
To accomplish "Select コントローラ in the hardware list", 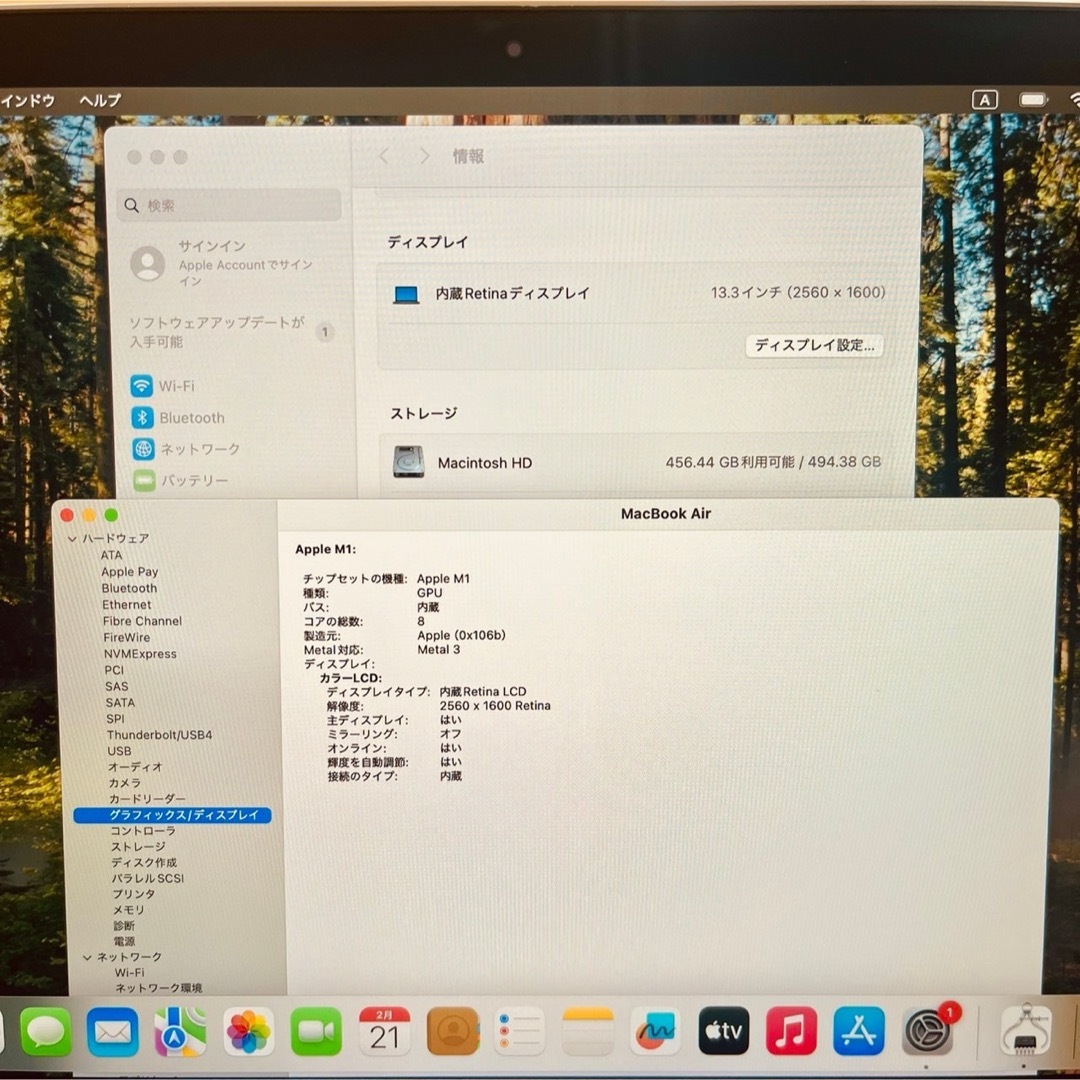I will tap(143, 831).
